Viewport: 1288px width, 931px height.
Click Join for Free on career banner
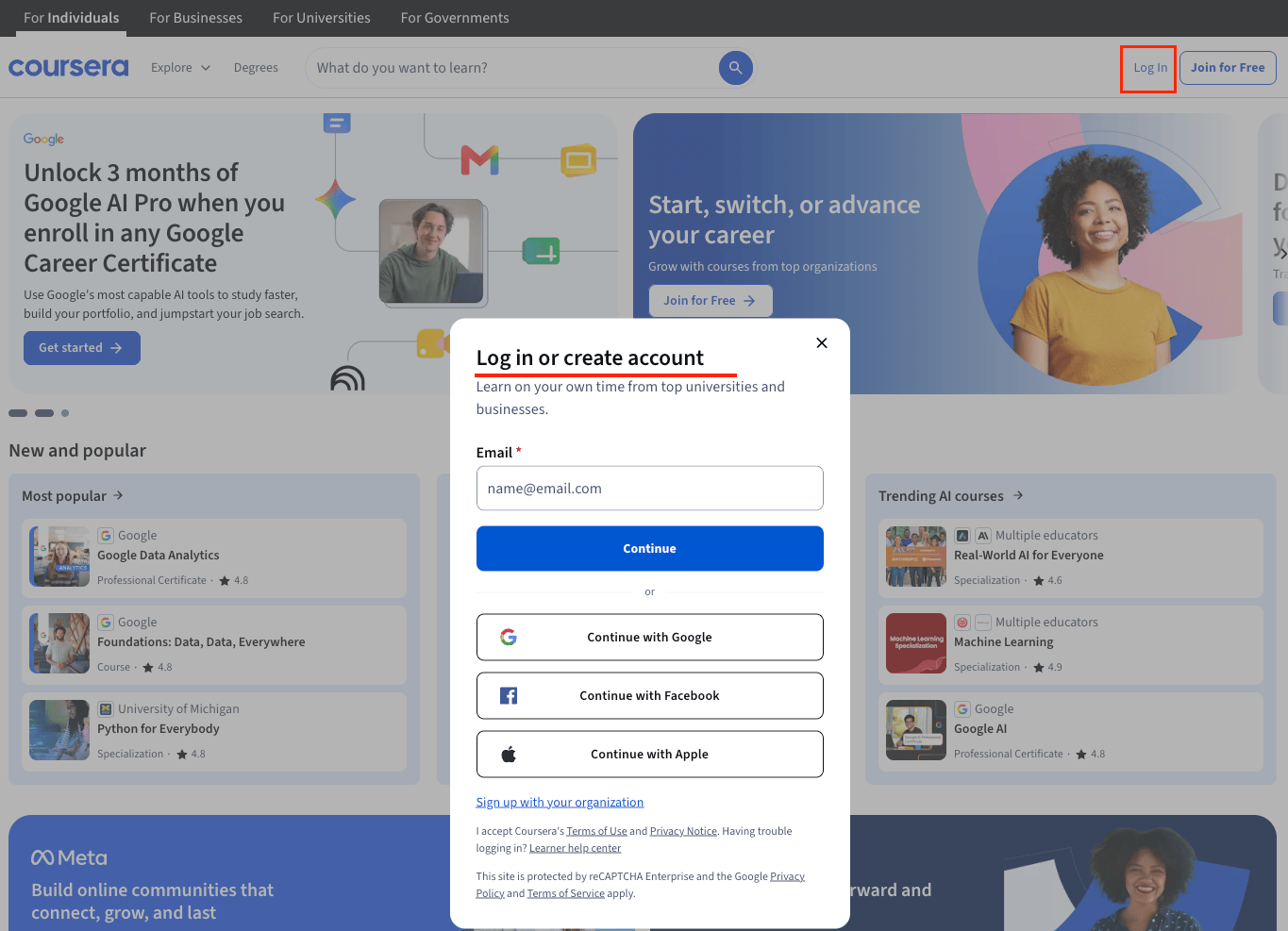pyautogui.click(x=711, y=301)
